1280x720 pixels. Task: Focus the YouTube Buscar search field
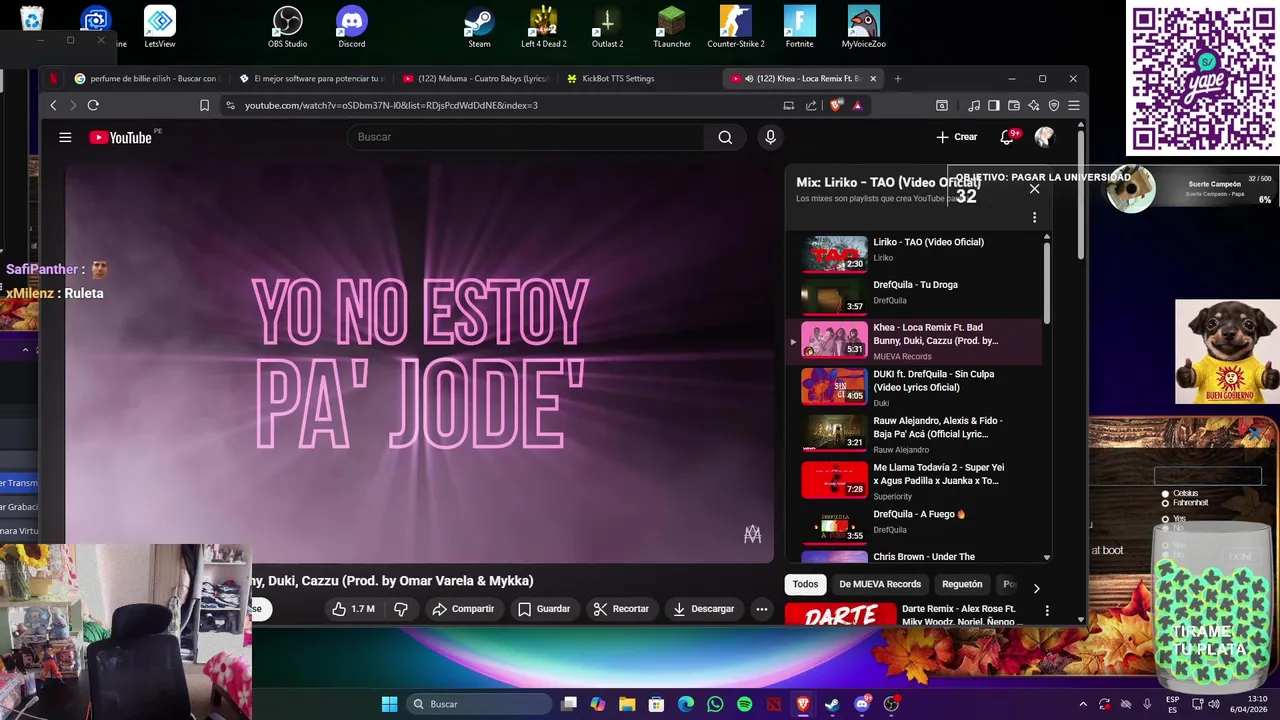pyautogui.click(x=527, y=137)
